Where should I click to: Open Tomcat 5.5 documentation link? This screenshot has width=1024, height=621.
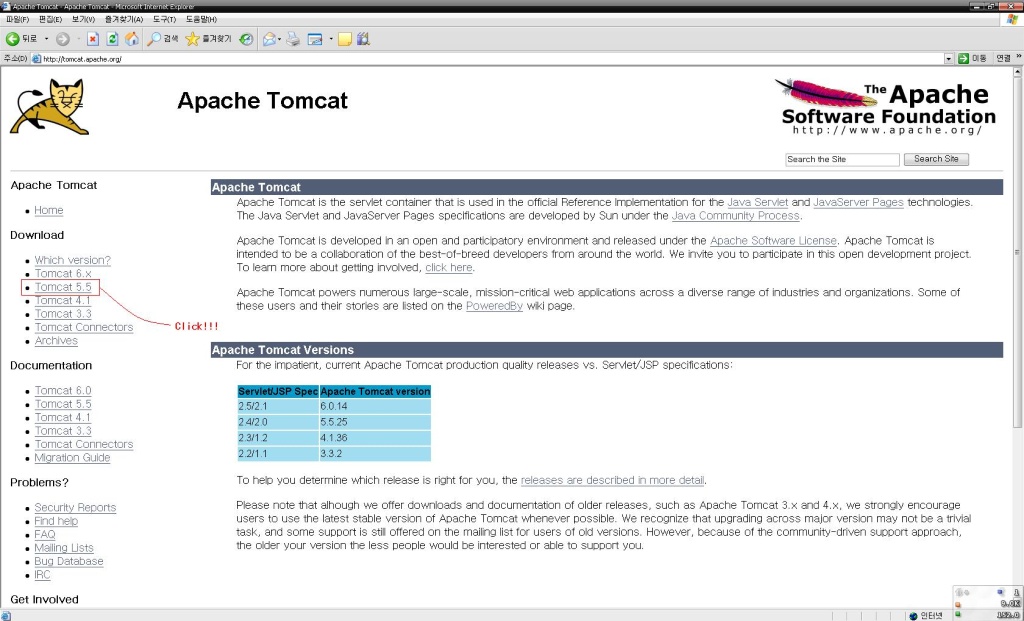(63, 404)
